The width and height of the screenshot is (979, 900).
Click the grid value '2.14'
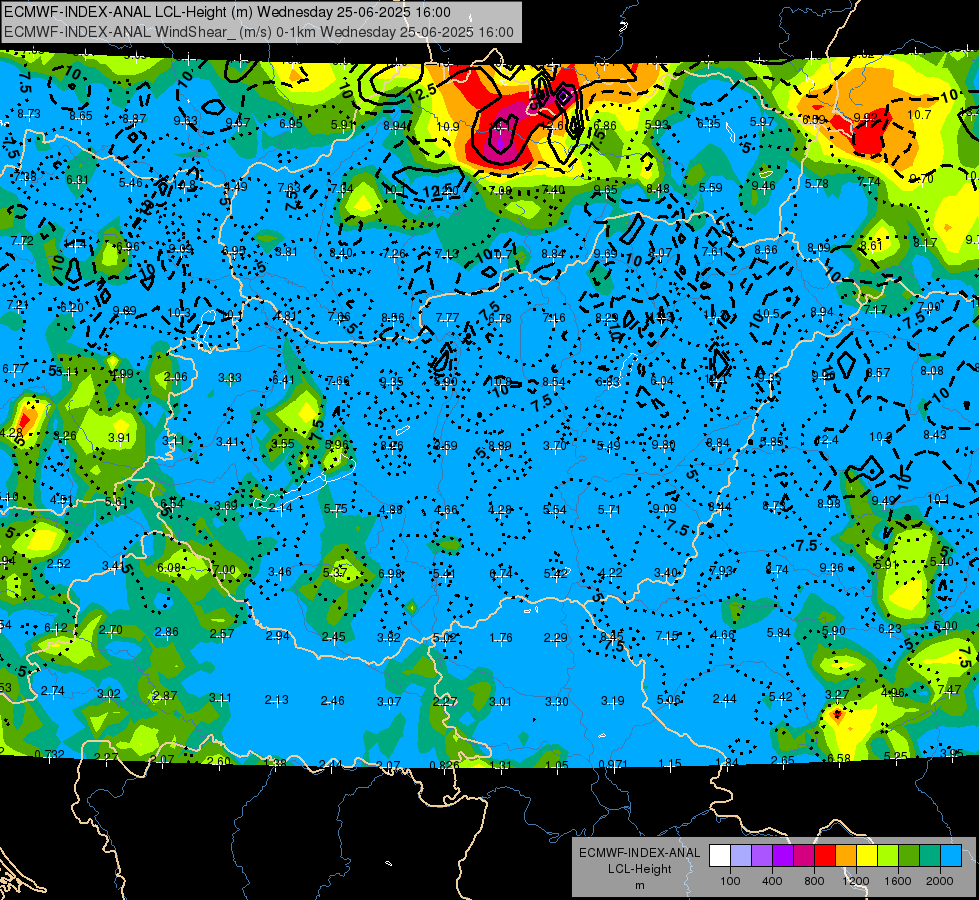coord(280,508)
